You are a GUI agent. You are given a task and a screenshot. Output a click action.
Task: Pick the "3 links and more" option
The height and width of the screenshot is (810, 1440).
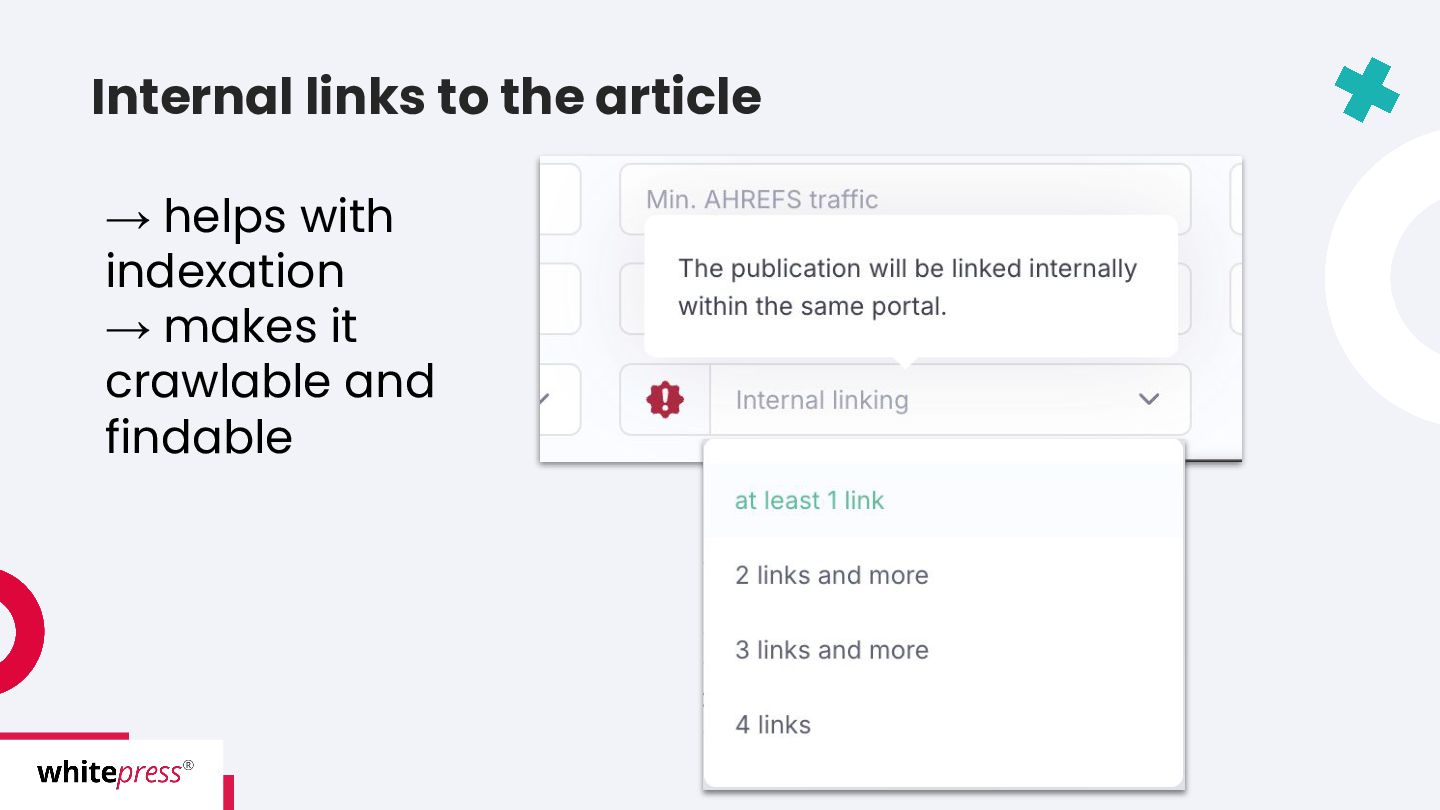831,650
